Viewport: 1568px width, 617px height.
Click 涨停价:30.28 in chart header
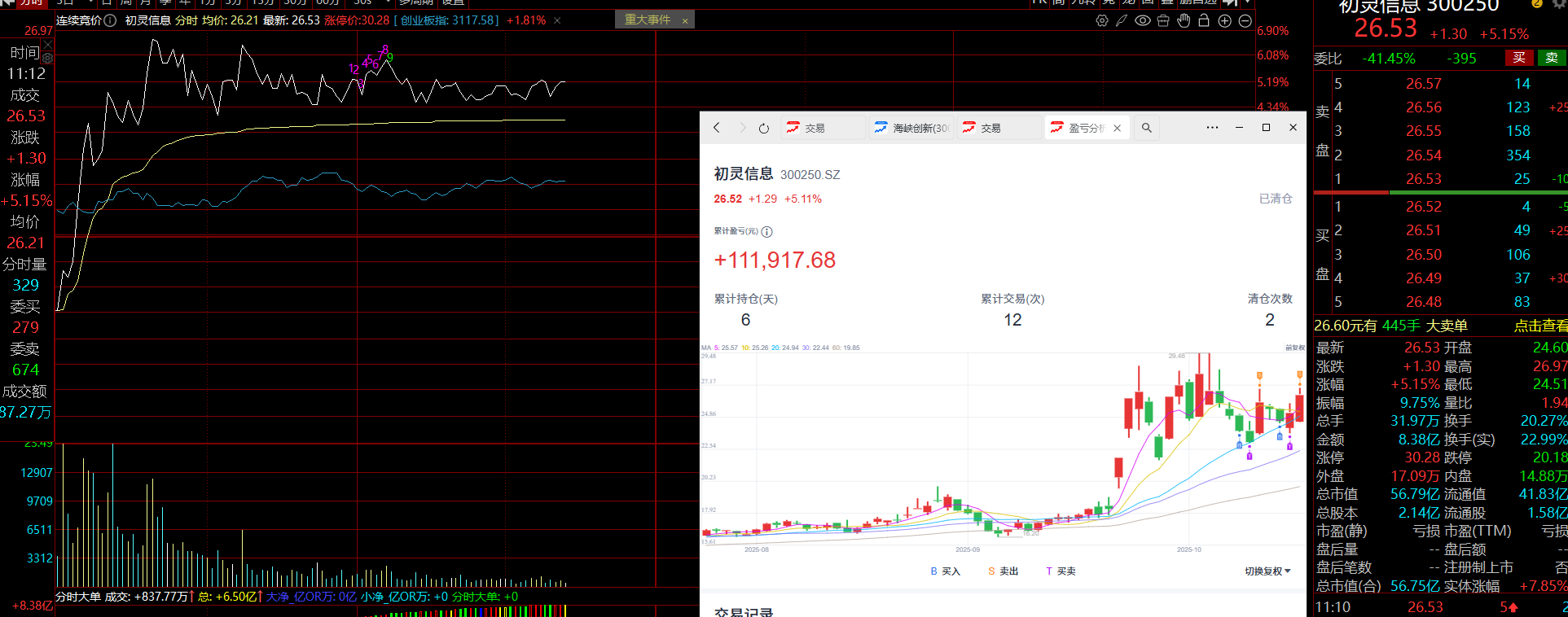tap(357, 20)
